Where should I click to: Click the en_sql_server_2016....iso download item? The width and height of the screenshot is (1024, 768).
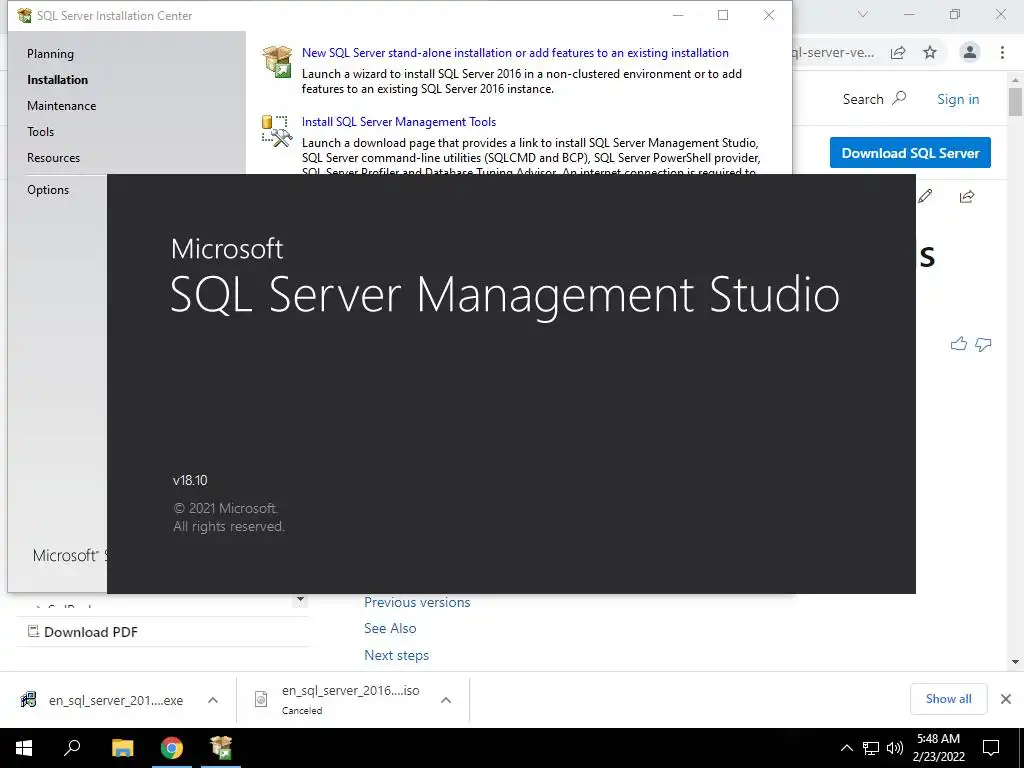[x=351, y=690]
